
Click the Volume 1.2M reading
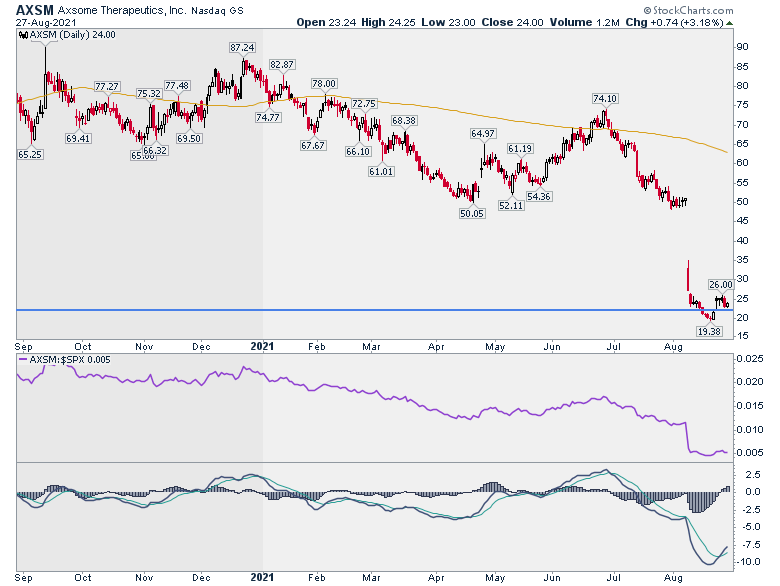585,22
